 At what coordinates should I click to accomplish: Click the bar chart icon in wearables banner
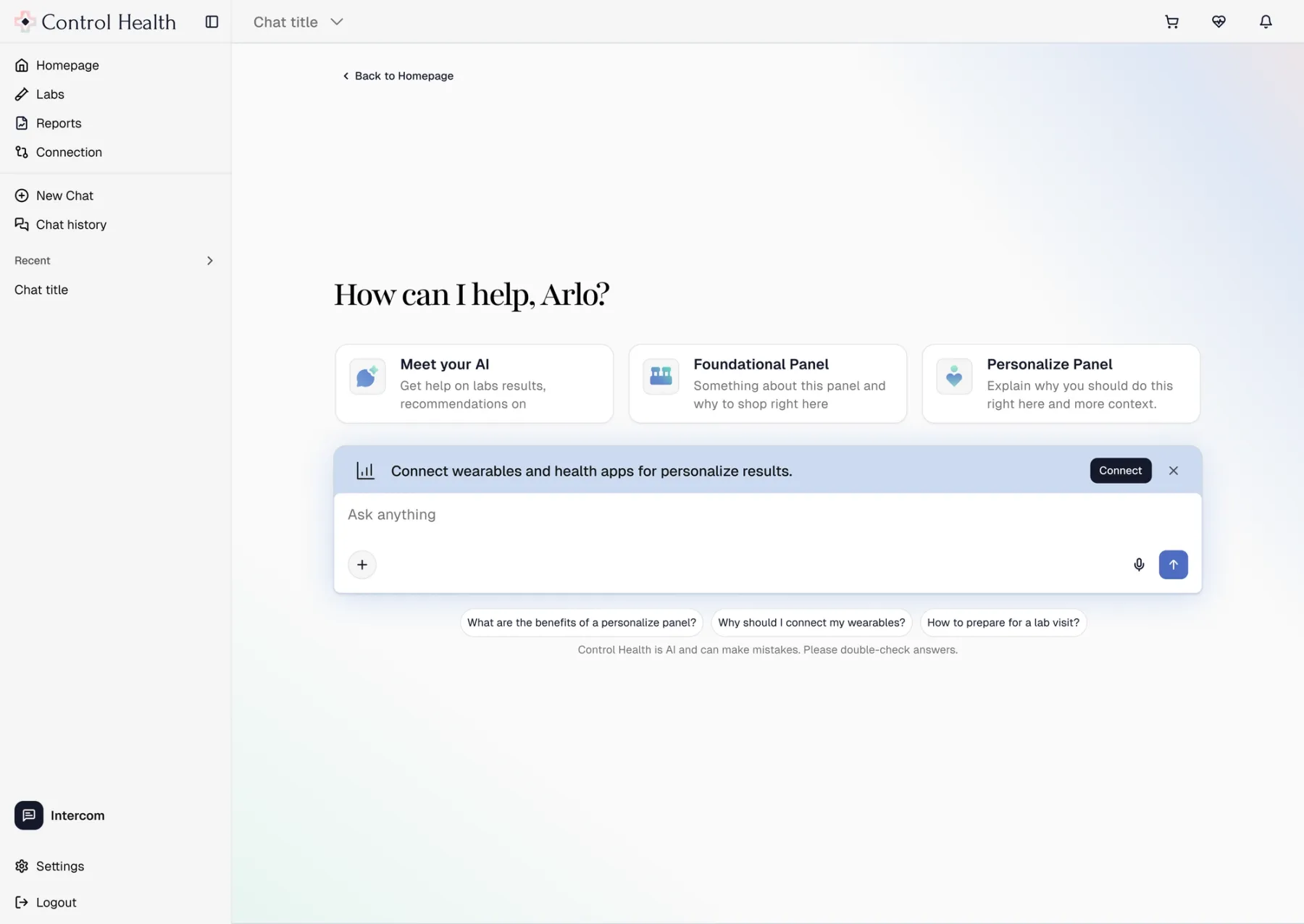tap(365, 471)
